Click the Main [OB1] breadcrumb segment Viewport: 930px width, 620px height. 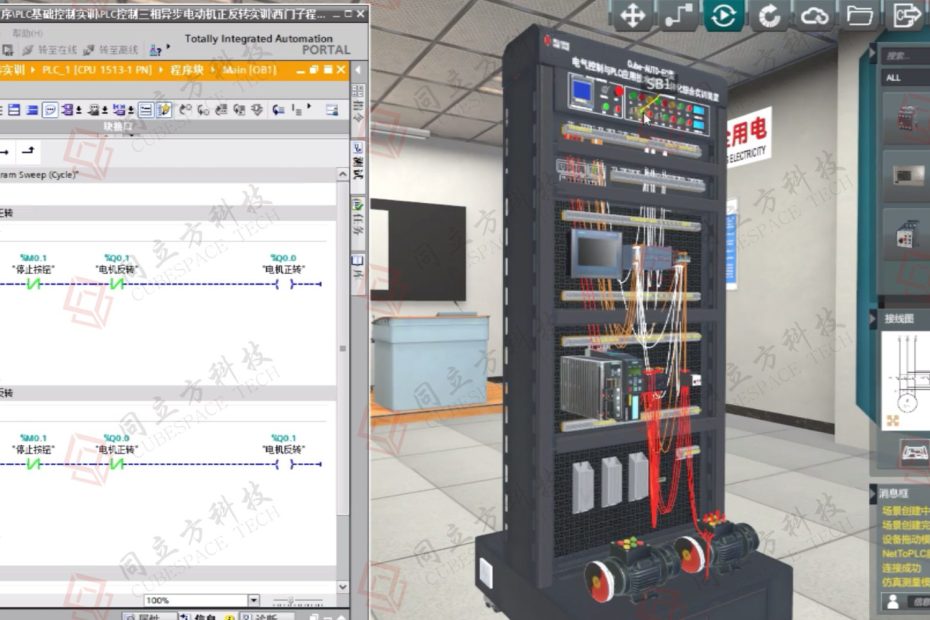(249, 70)
